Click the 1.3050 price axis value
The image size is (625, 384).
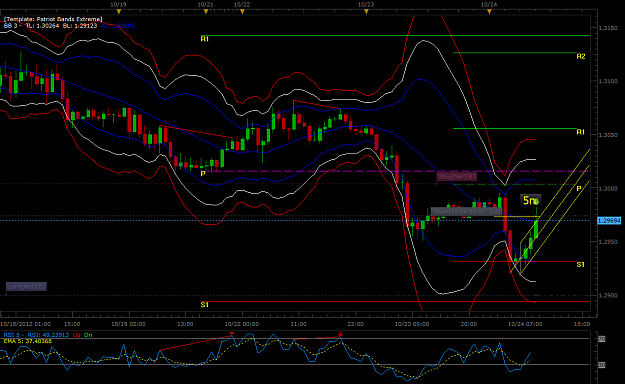(609, 135)
